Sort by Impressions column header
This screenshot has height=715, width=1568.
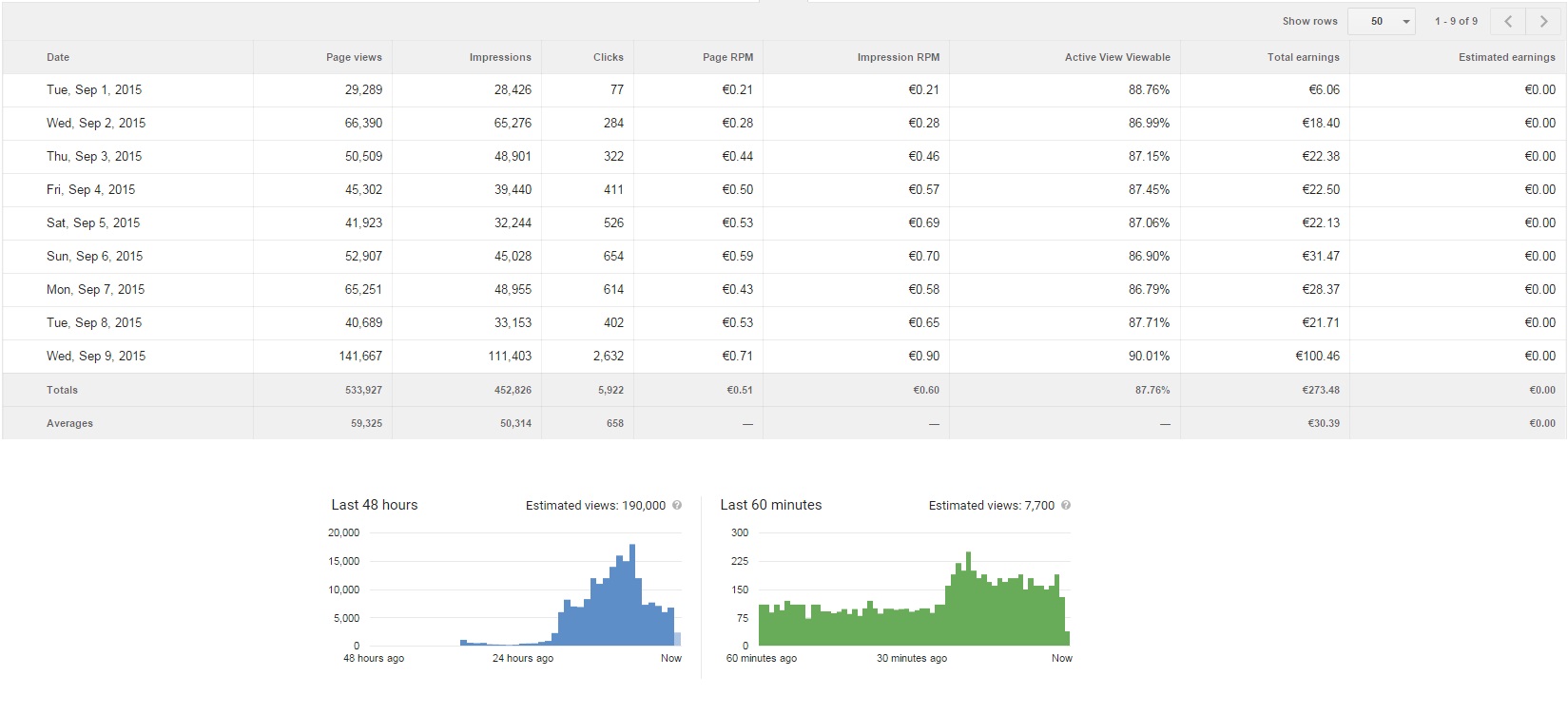coord(500,57)
